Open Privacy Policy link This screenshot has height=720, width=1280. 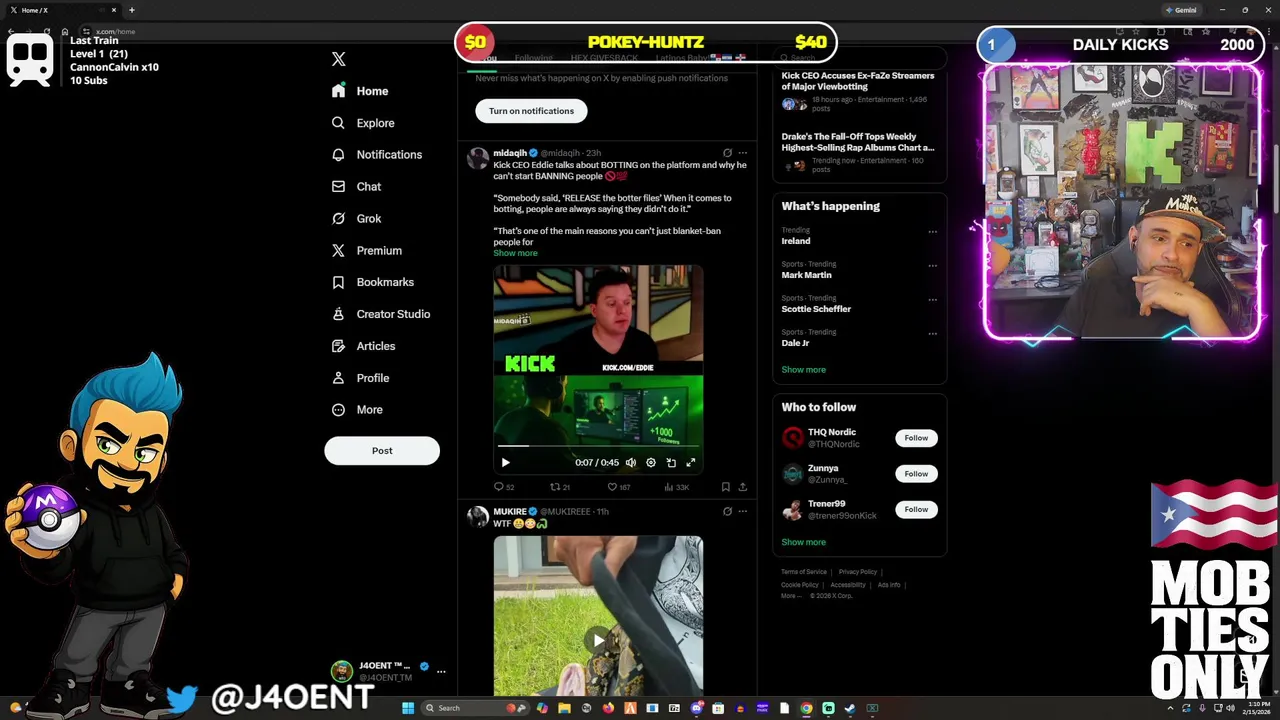[x=858, y=572]
